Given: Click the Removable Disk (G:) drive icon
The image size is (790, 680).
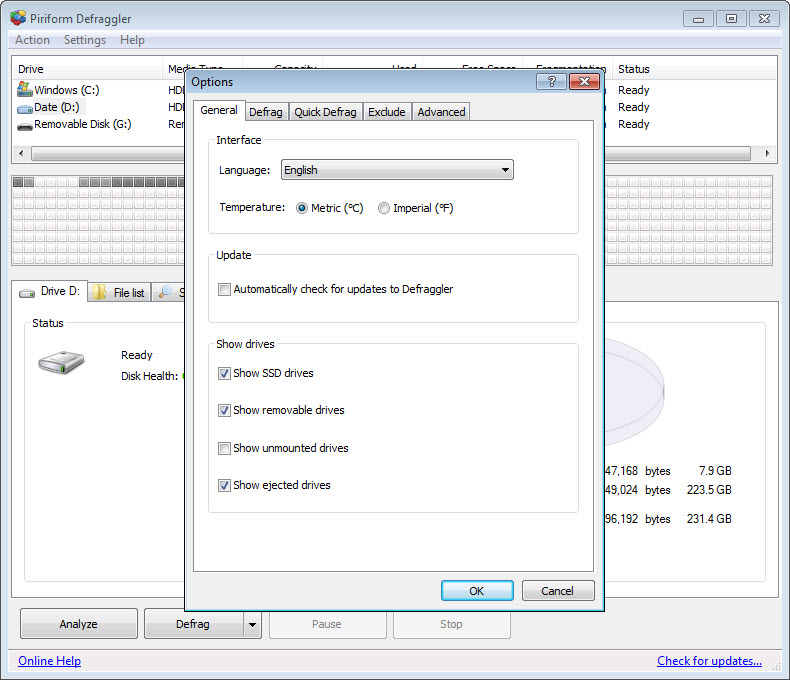Looking at the screenshot, I should point(25,126).
